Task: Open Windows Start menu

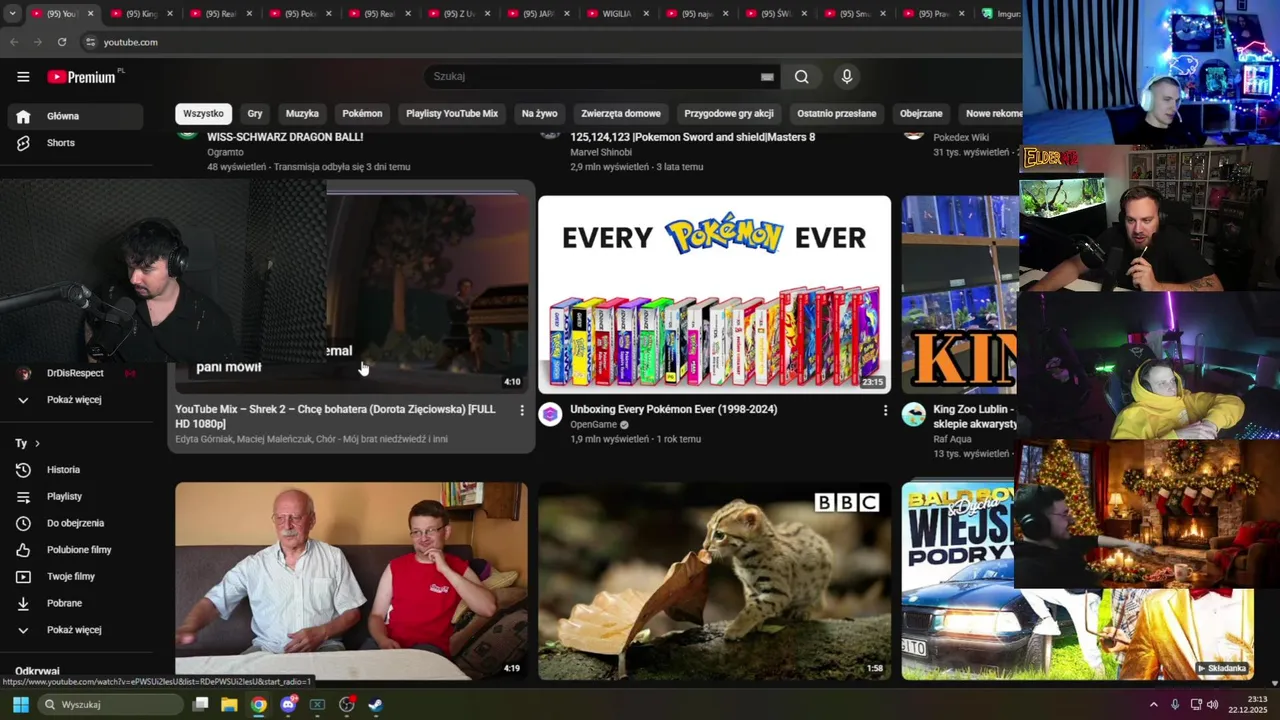Action: (x=20, y=705)
